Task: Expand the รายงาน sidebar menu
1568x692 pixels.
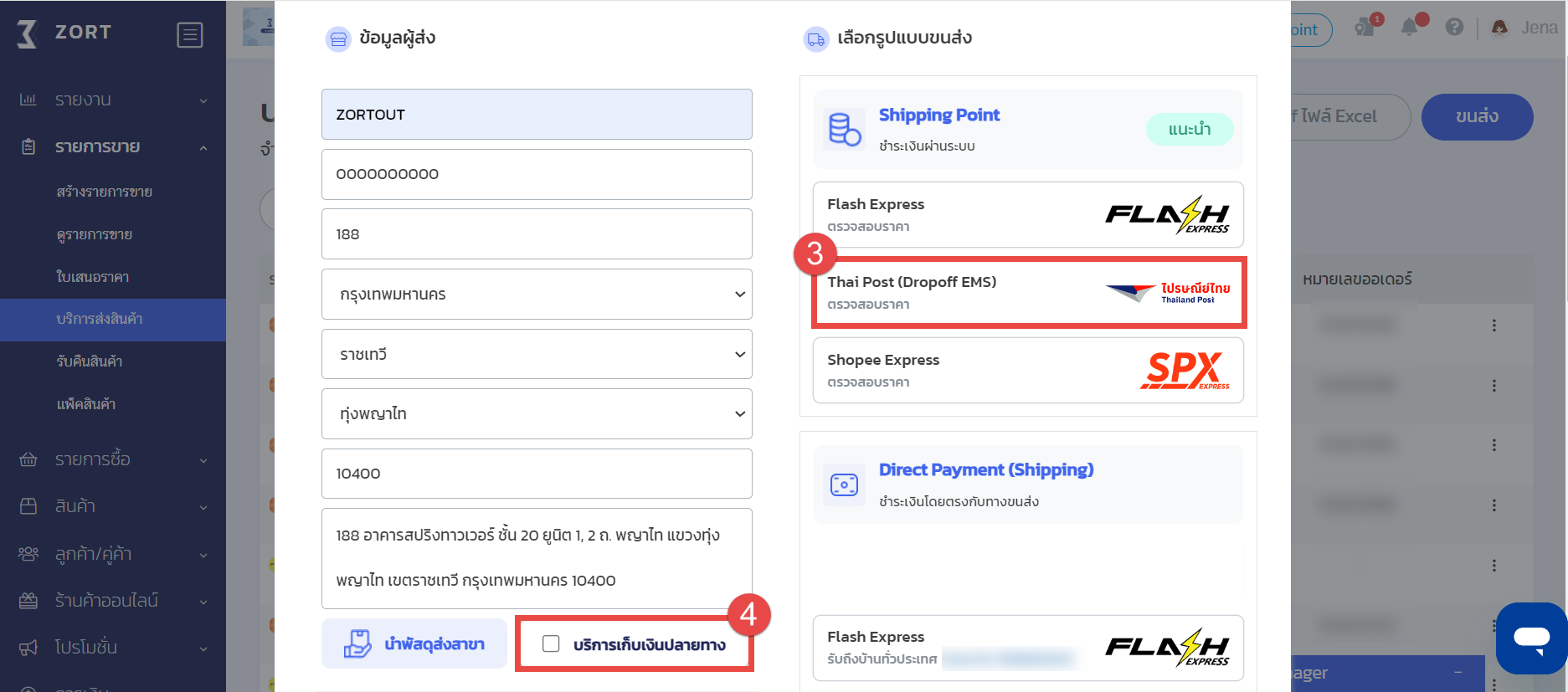Action: [x=113, y=100]
